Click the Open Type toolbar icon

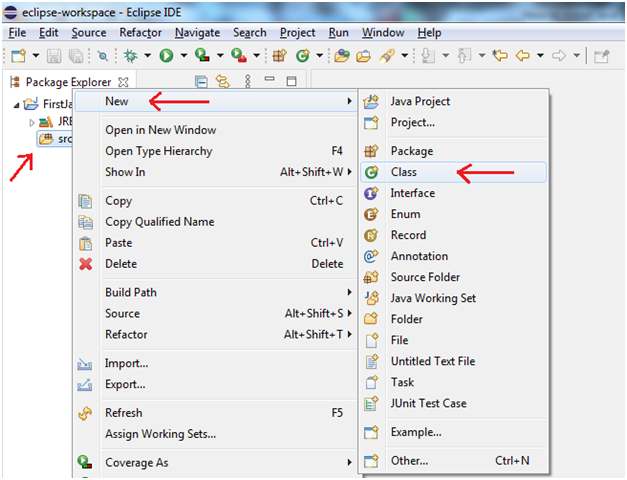342,56
